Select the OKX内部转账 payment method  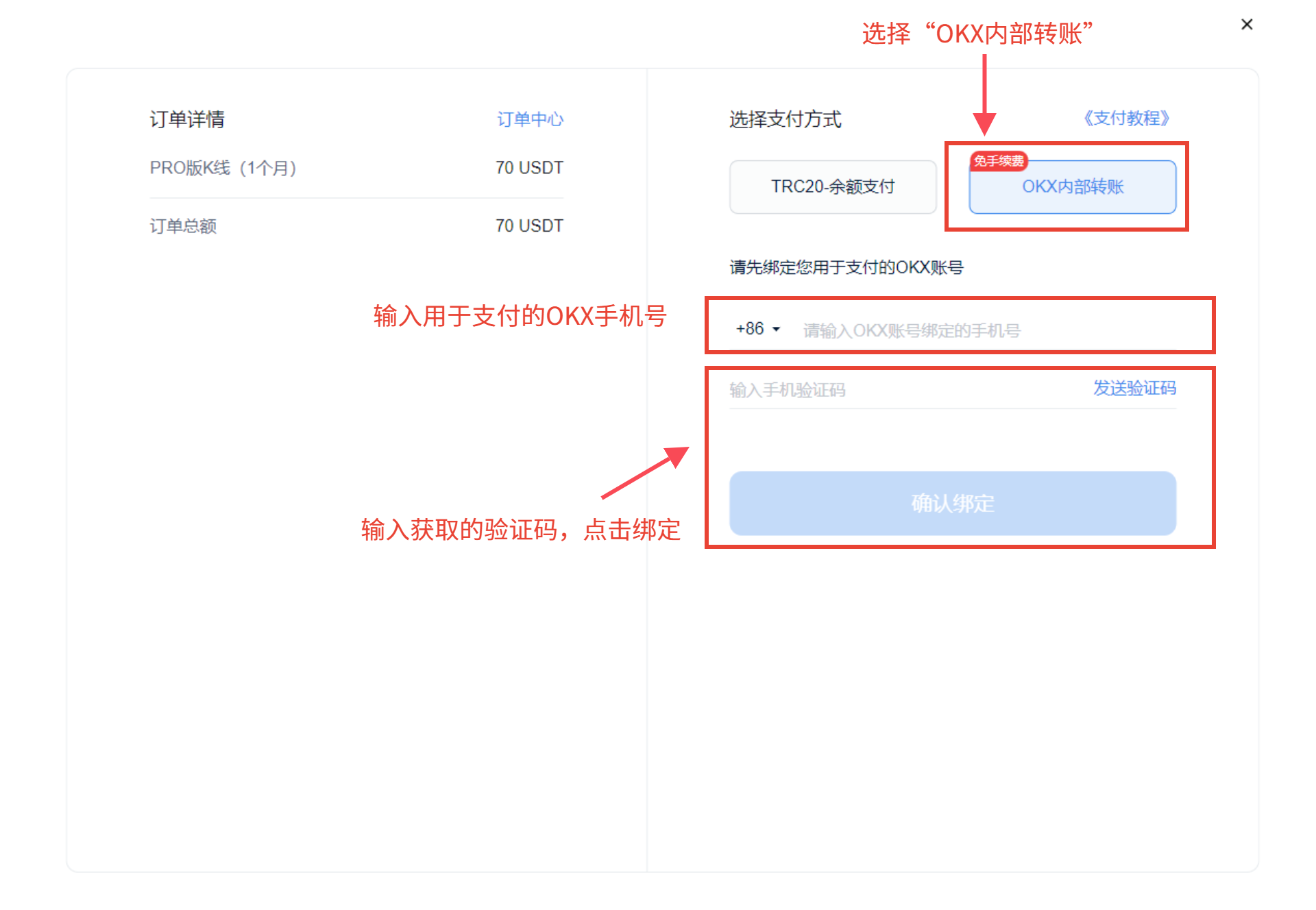coord(1073,186)
